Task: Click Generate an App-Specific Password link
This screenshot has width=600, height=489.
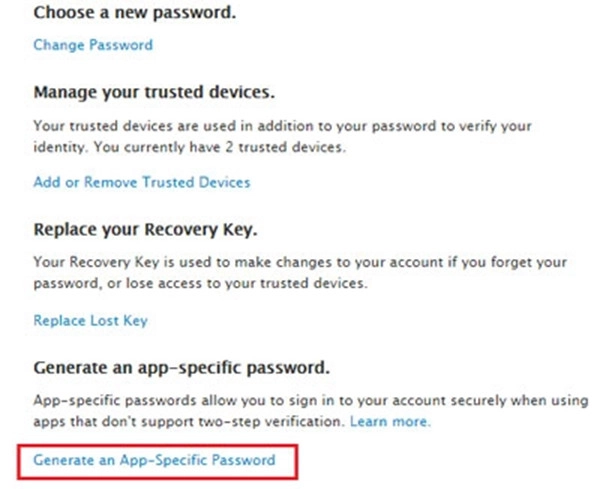Action: [153, 460]
